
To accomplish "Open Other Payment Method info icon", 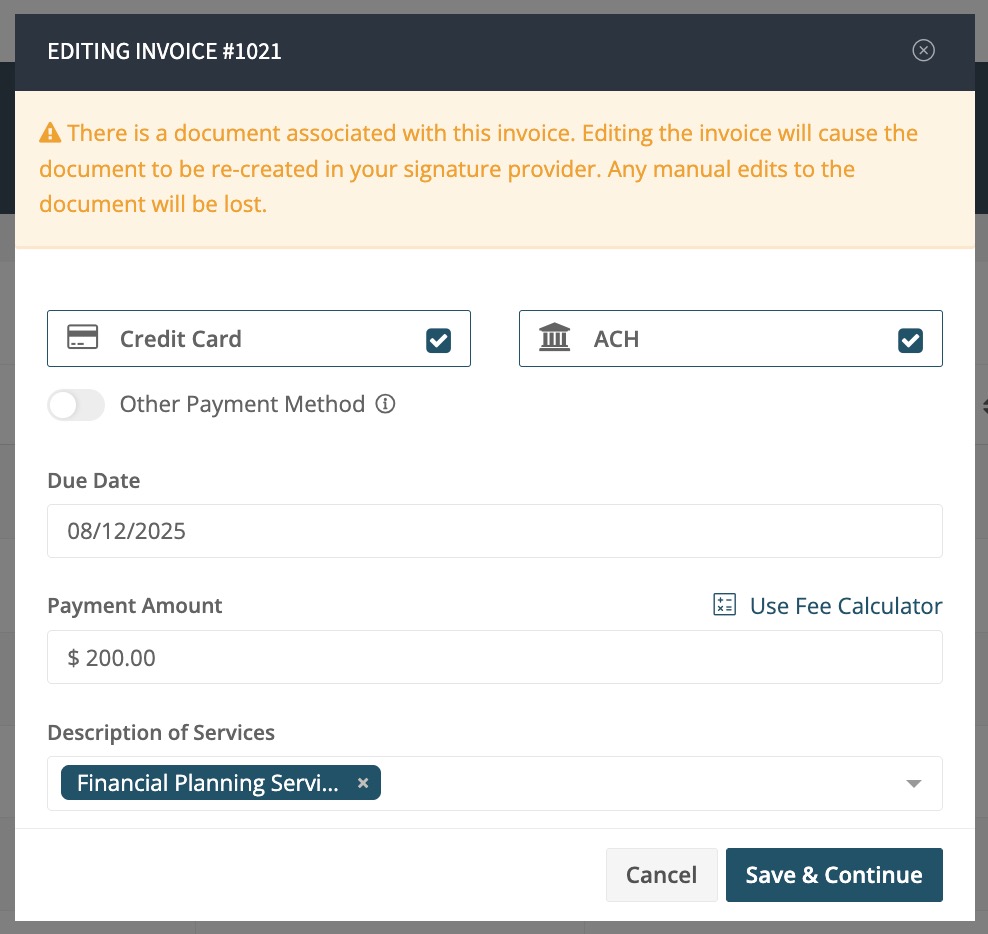I will click(385, 403).
